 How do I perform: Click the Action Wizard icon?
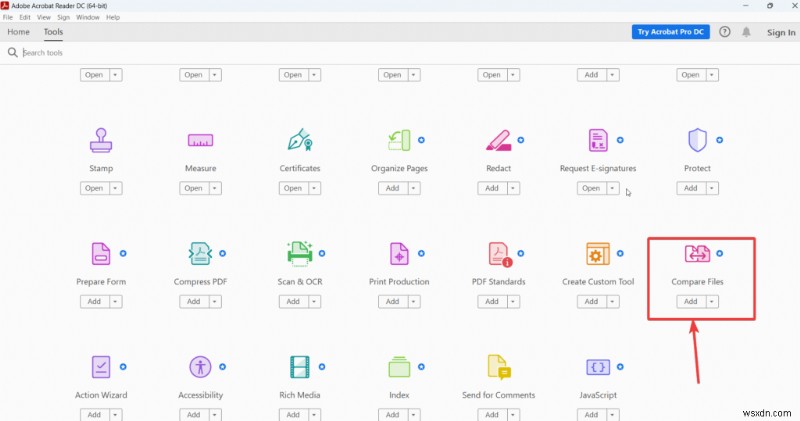click(101, 367)
